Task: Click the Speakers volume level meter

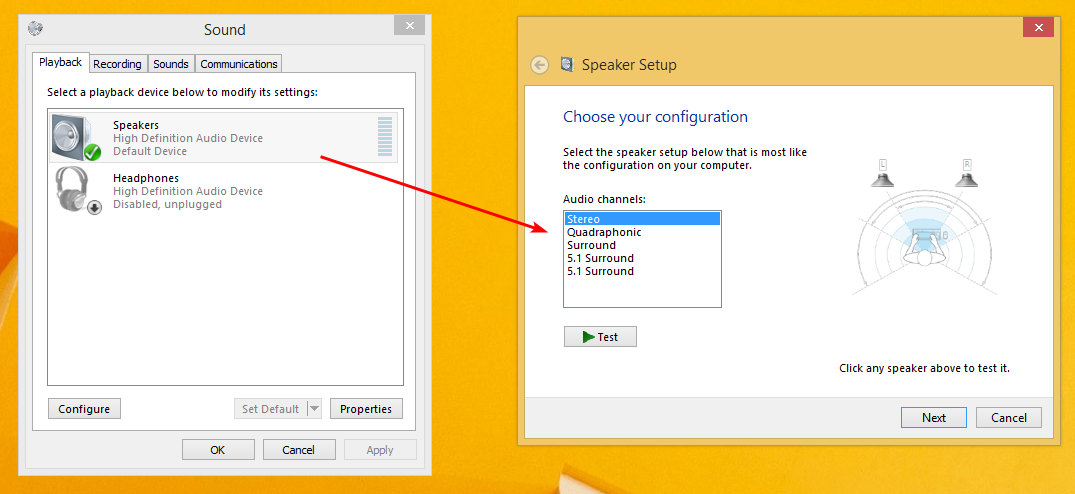Action: click(385, 137)
